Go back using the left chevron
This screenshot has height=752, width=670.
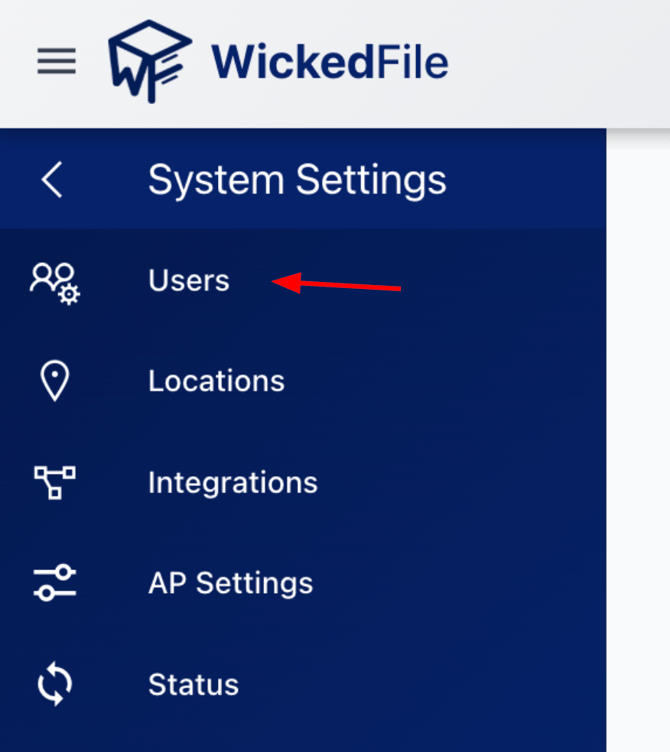tap(52, 181)
